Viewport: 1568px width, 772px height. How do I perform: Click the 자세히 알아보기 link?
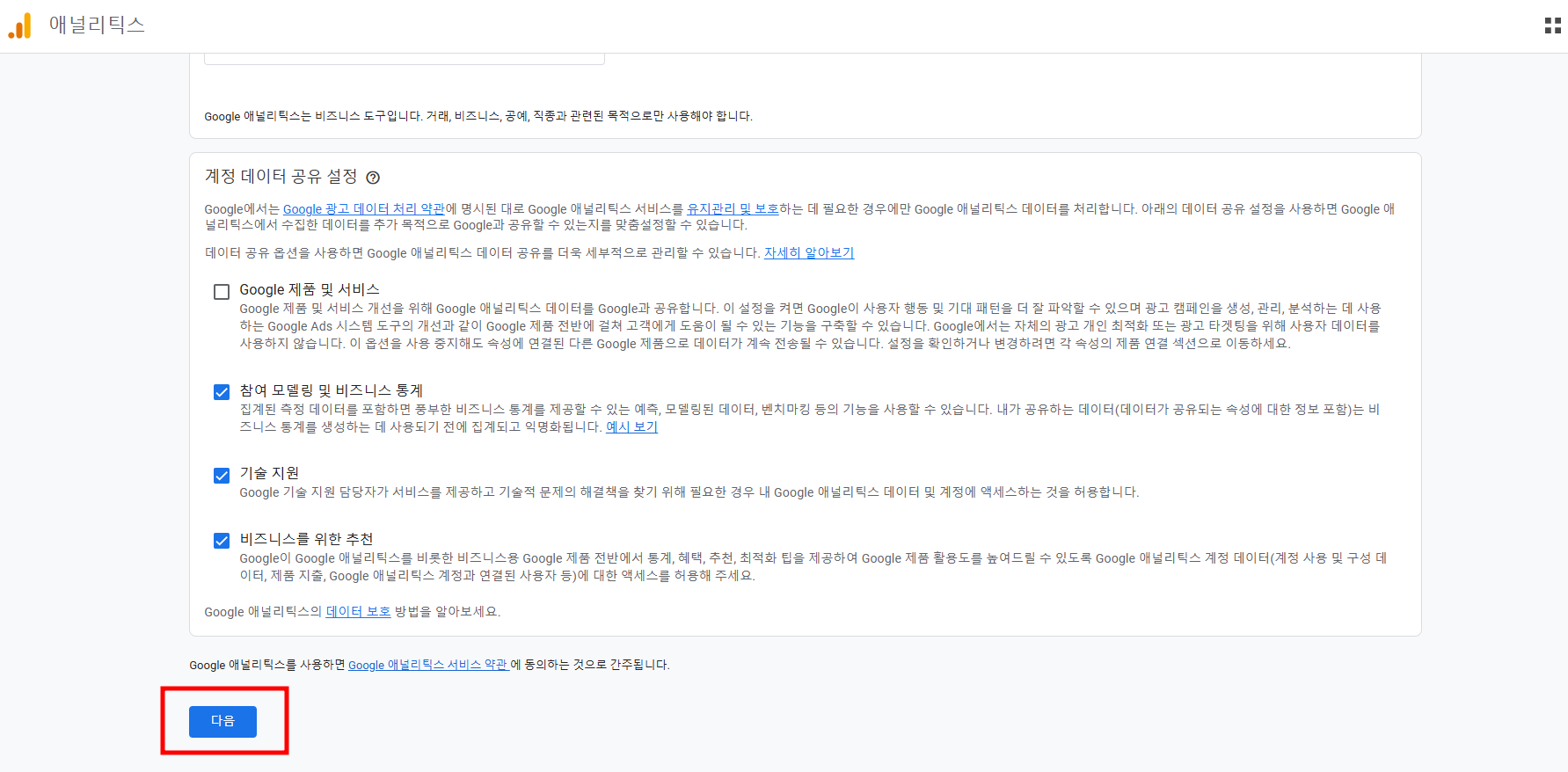click(x=809, y=253)
